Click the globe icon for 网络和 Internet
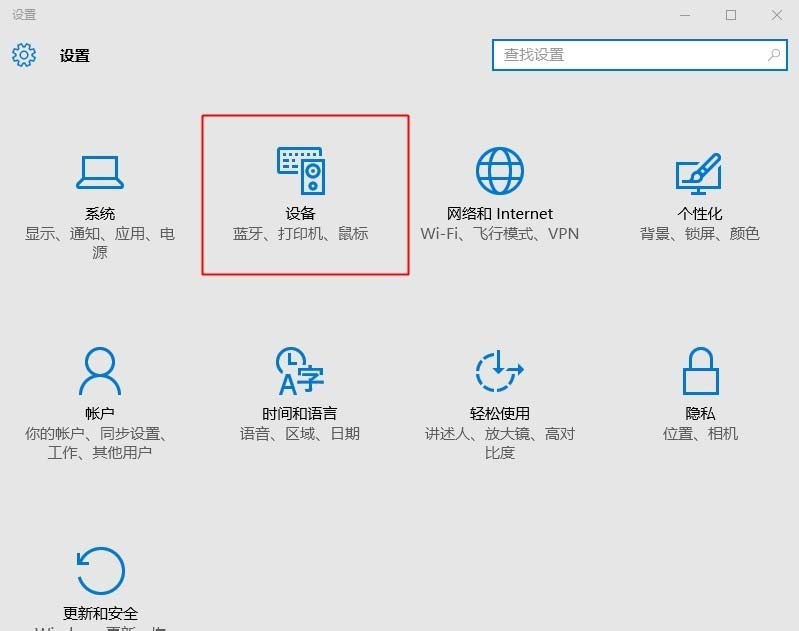This screenshot has height=631, width=799. pos(500,171)
